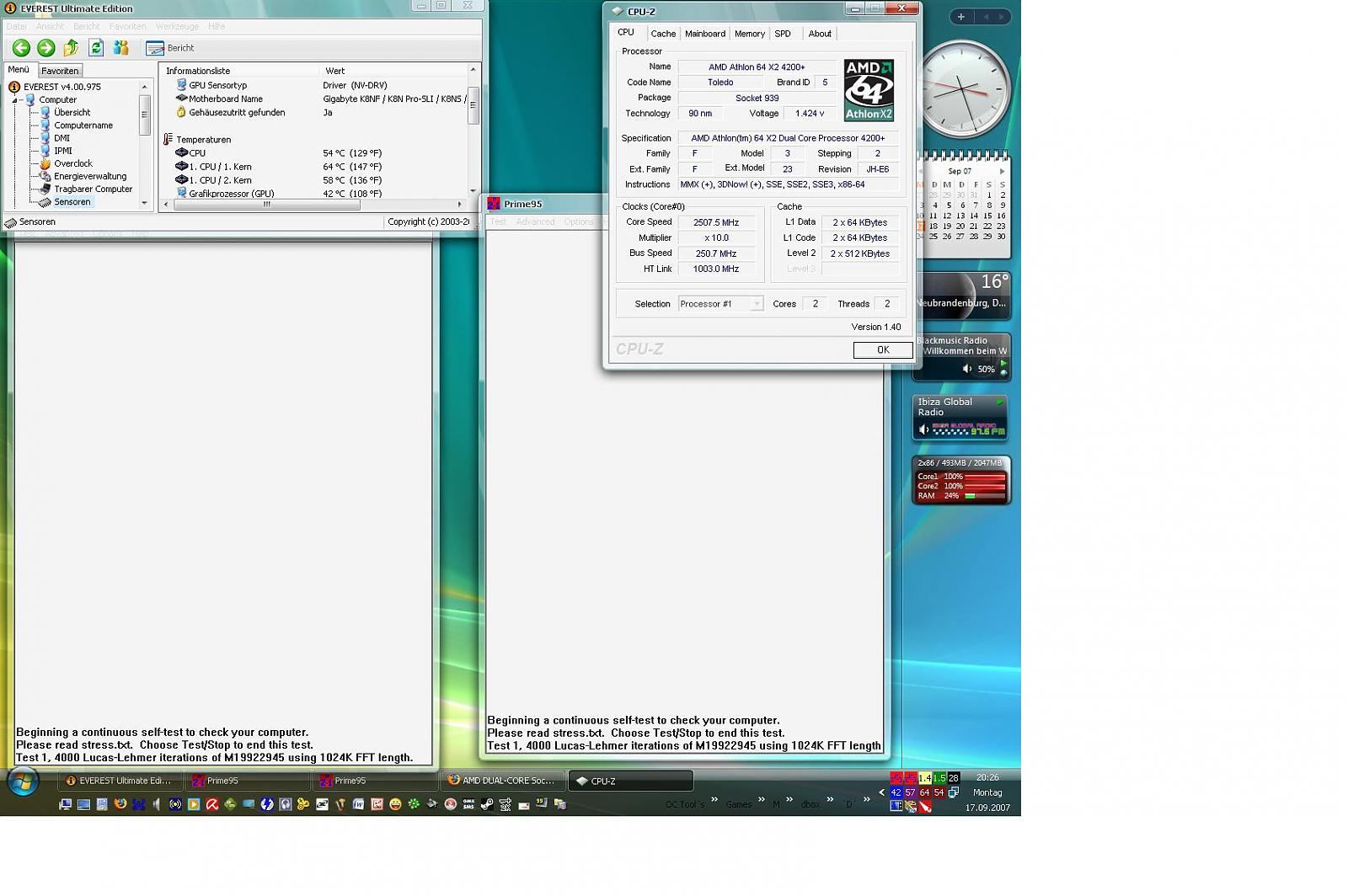Select the EVEREST v4.00.975 root node
Viewport: 1348px width, 896px height.
(x=55, y=87)
